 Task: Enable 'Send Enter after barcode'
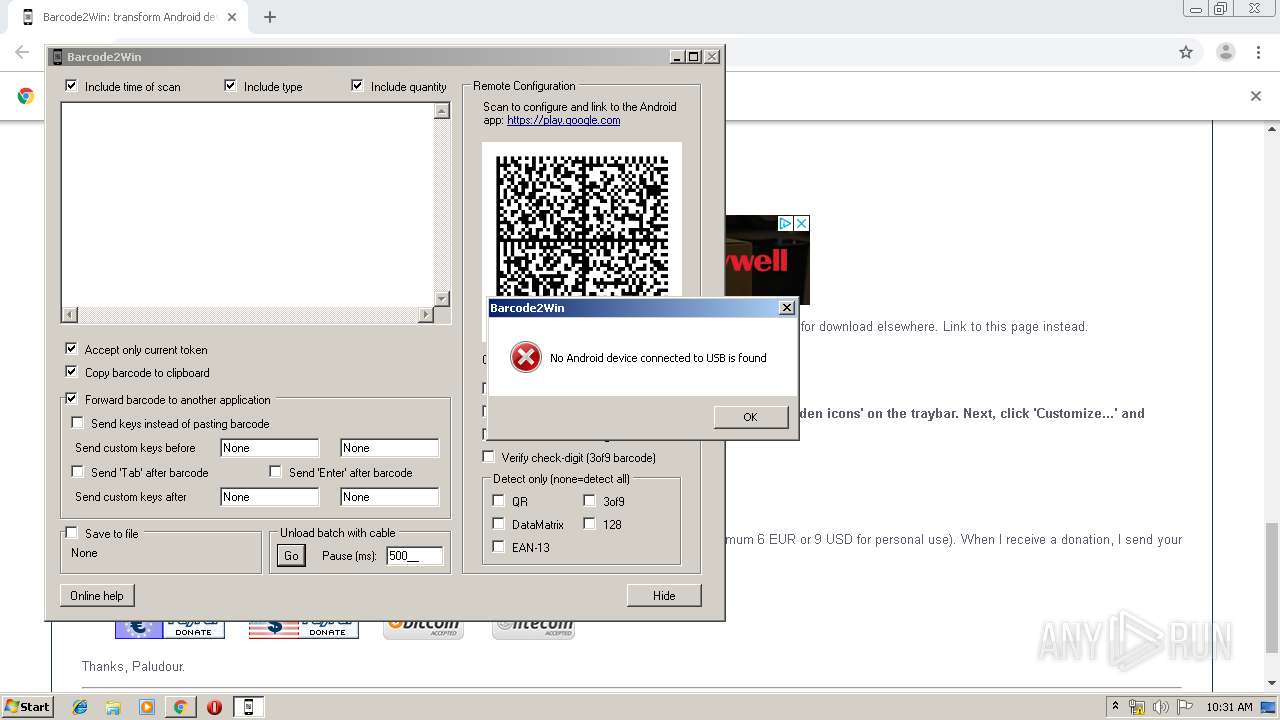[x=275, y=472]
